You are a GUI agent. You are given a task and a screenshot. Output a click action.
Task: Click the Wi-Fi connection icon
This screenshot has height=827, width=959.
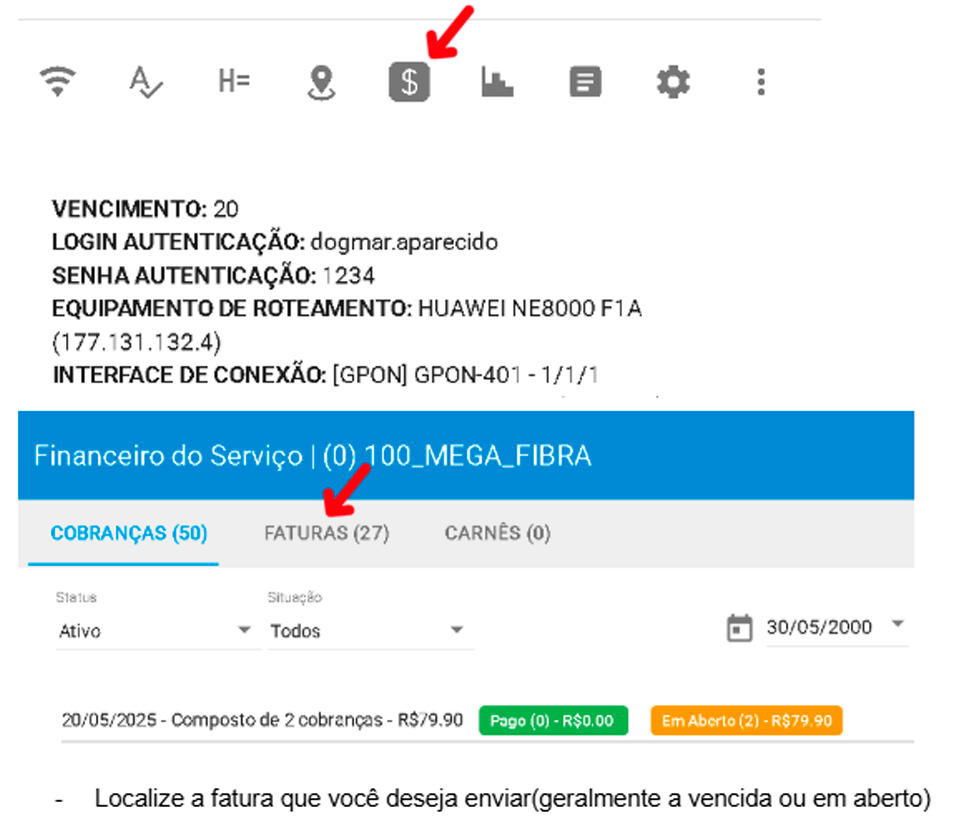tap(59, 82)
